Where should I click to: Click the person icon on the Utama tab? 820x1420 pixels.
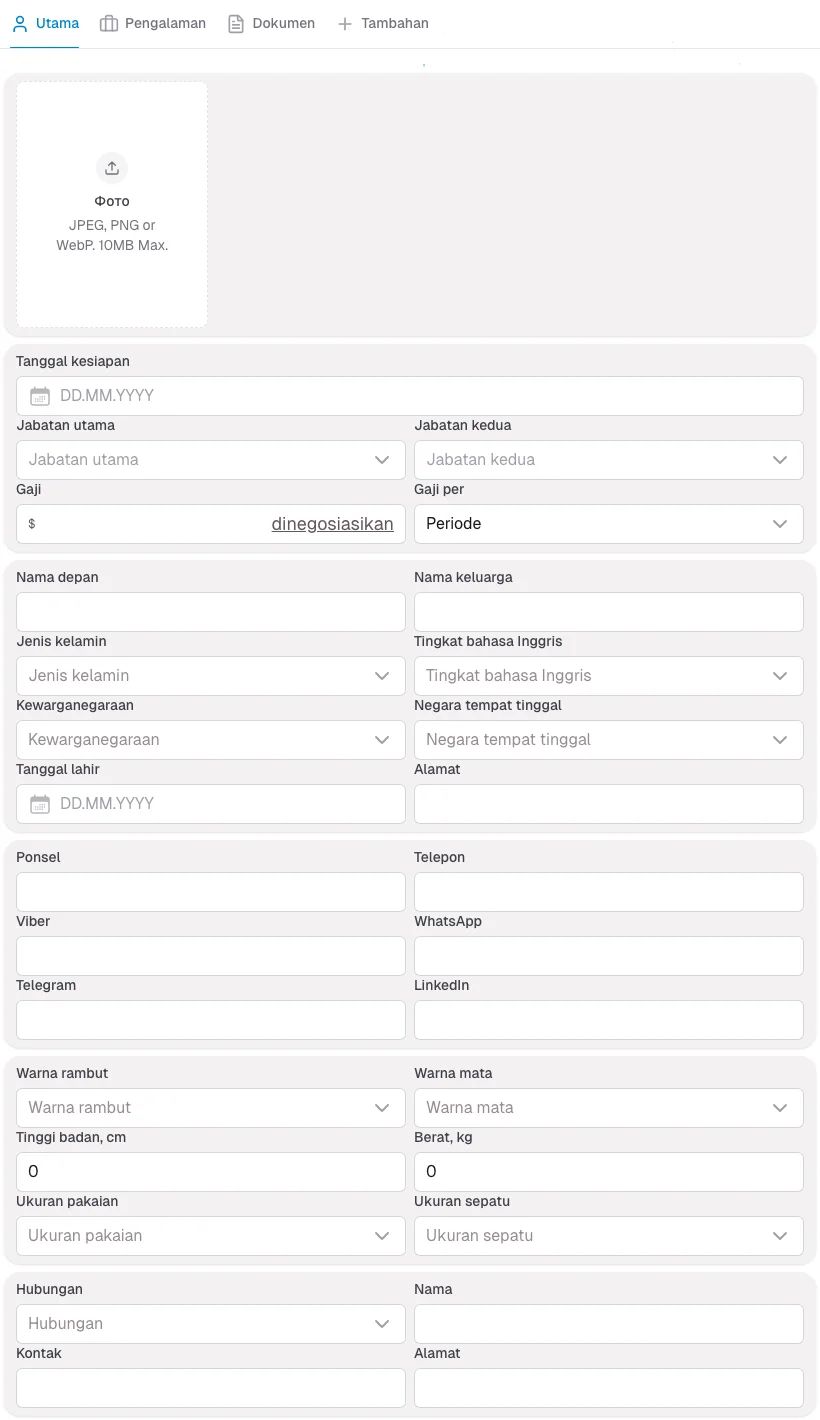click(18, 22)
